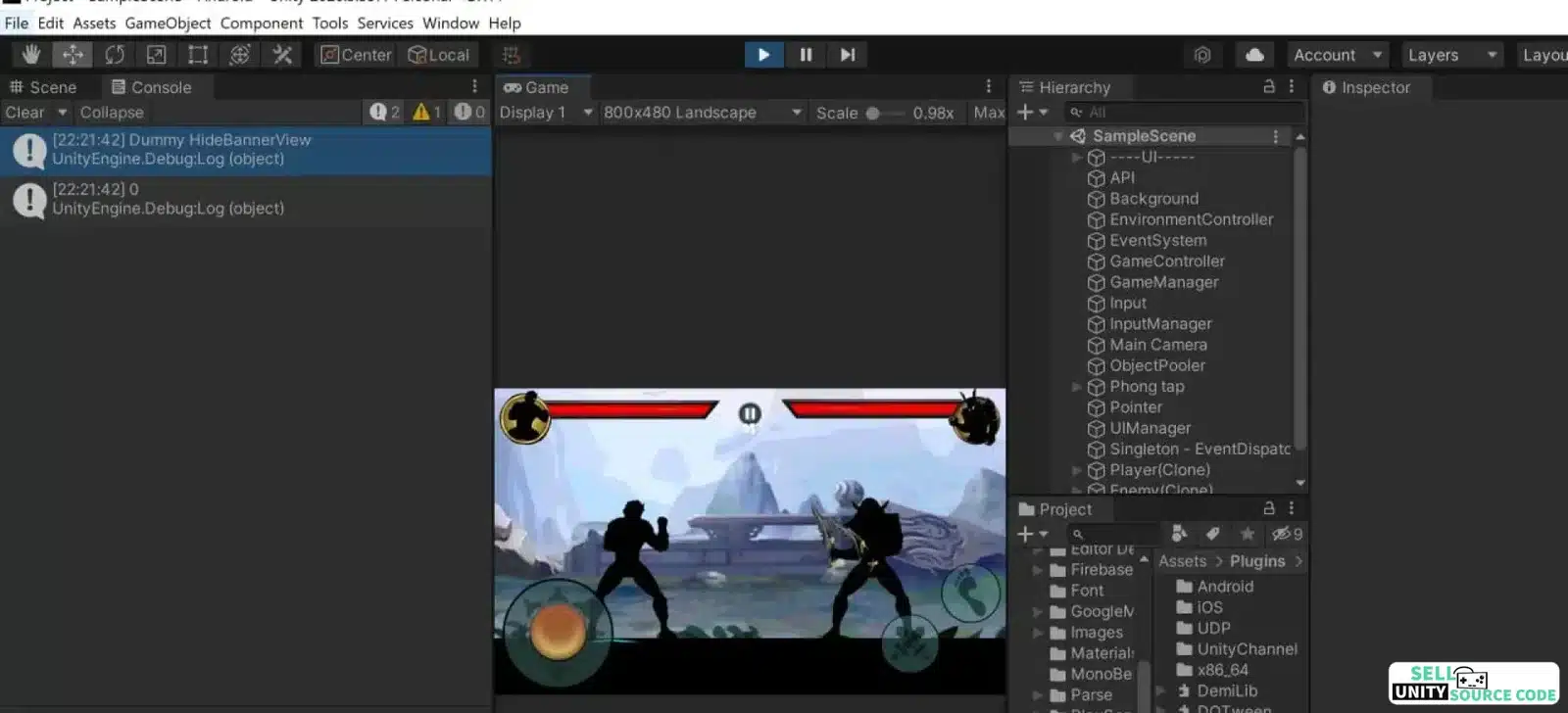Tap the in-game pause button

(x=750, y=414)
